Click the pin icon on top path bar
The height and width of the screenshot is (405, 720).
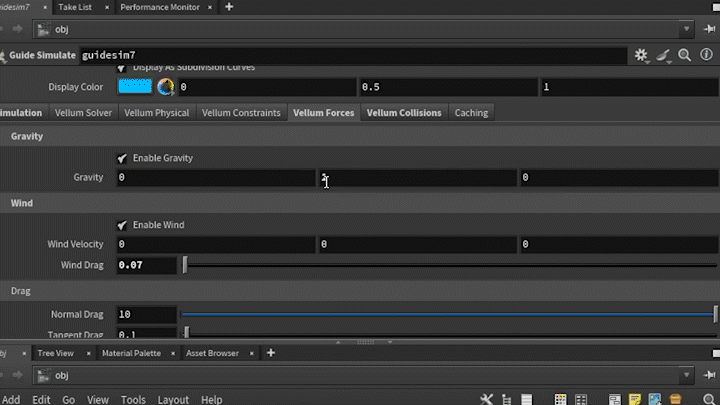tap(708, 29)
